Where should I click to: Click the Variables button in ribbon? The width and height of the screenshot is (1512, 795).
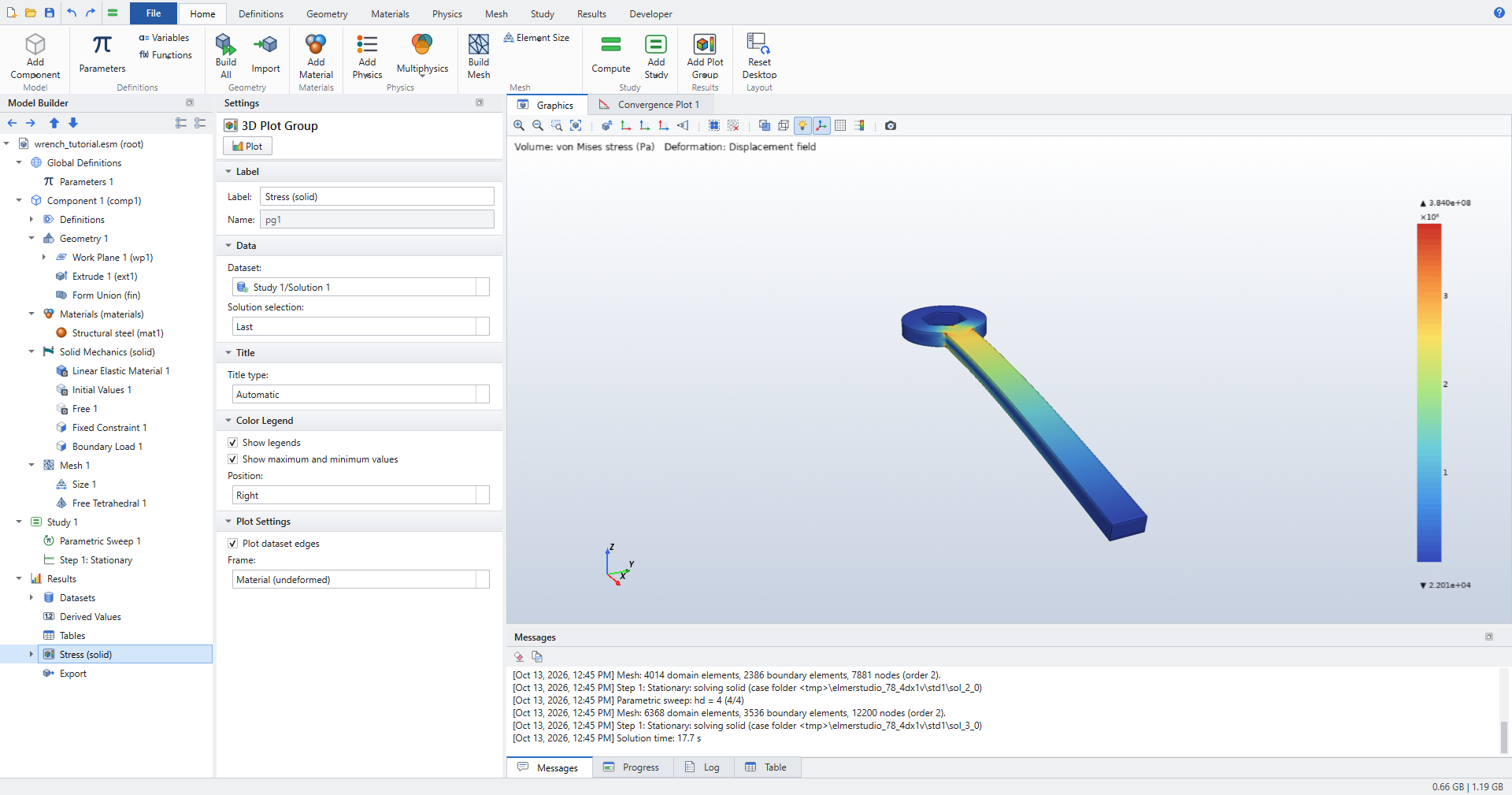164,38
